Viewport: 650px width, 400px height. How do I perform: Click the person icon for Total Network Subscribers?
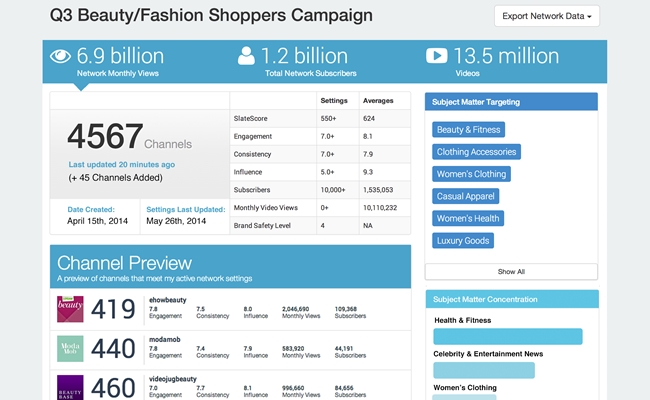click(x=246, y=56)
